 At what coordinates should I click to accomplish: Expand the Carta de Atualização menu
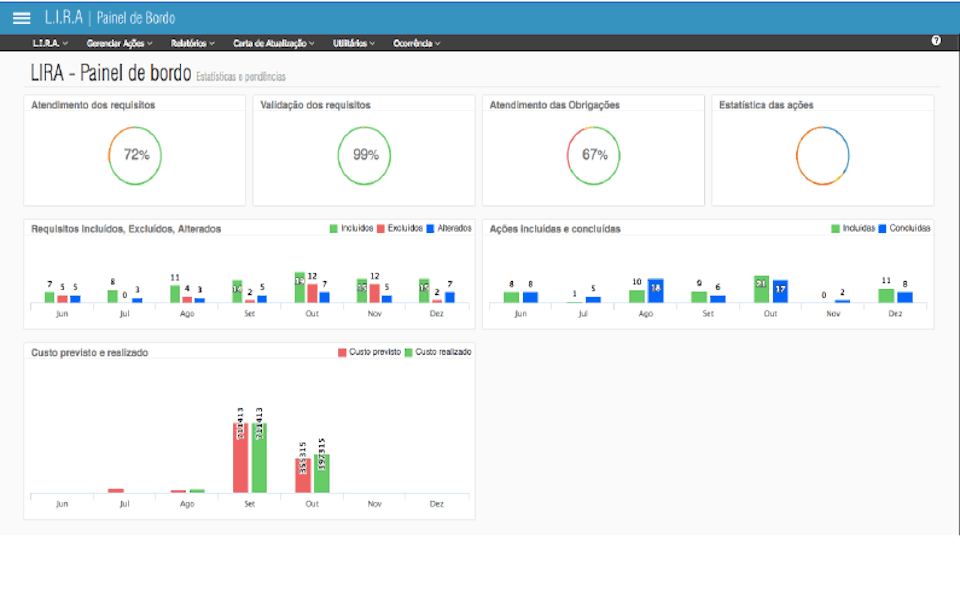tap(274, 43)
